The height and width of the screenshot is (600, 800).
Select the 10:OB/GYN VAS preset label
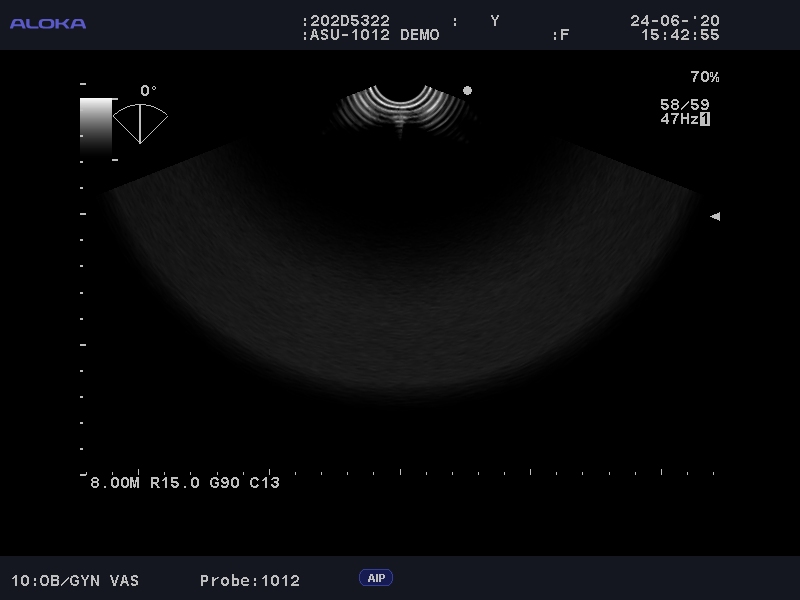pos(75,580)
